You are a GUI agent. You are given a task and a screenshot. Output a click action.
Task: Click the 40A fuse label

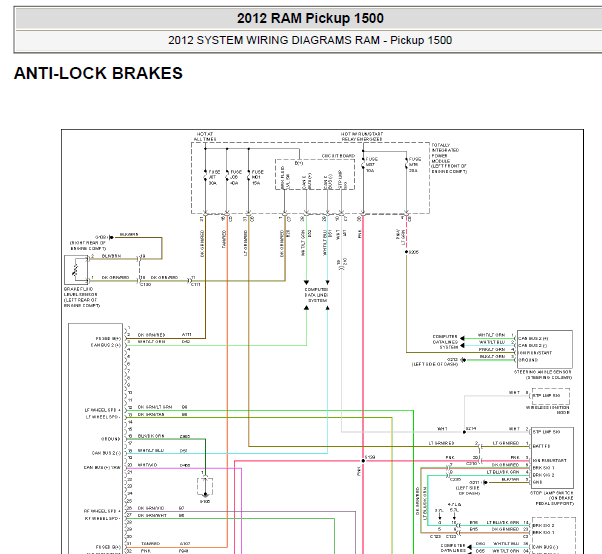point(235,177)
